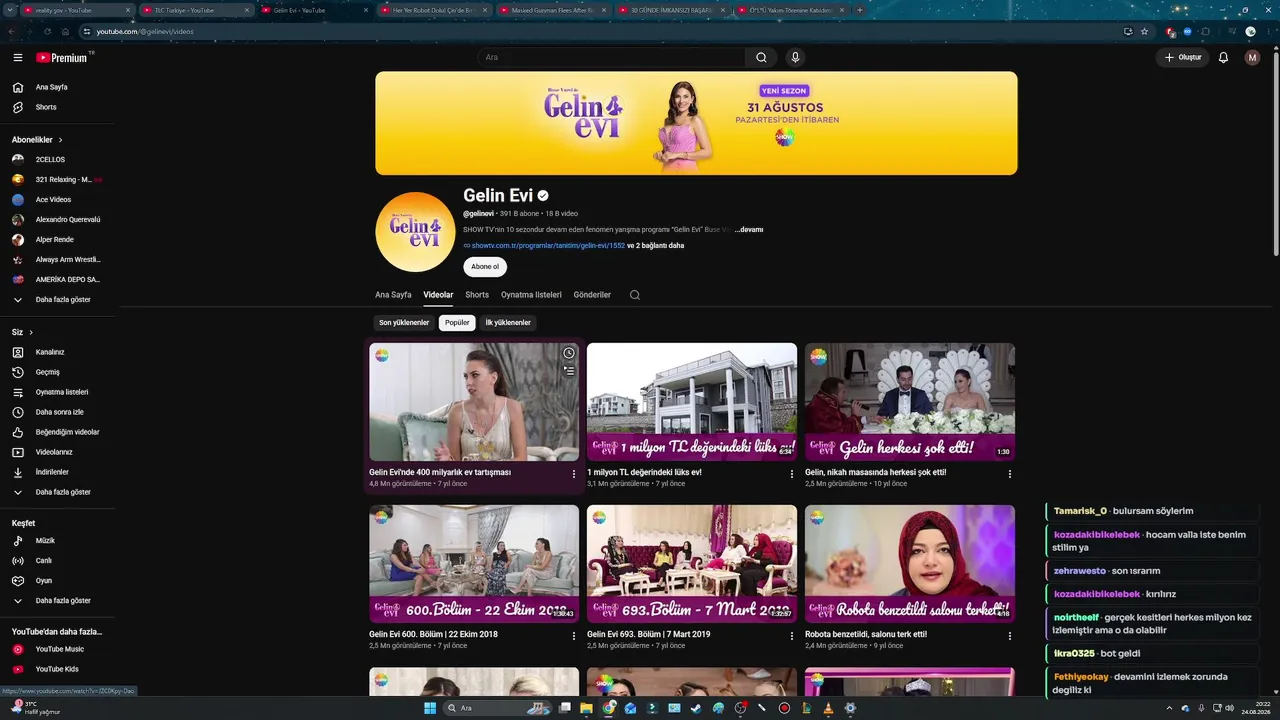
Task: Switch to Gönderiler channel tab
Action: click(x=592, y=295)
